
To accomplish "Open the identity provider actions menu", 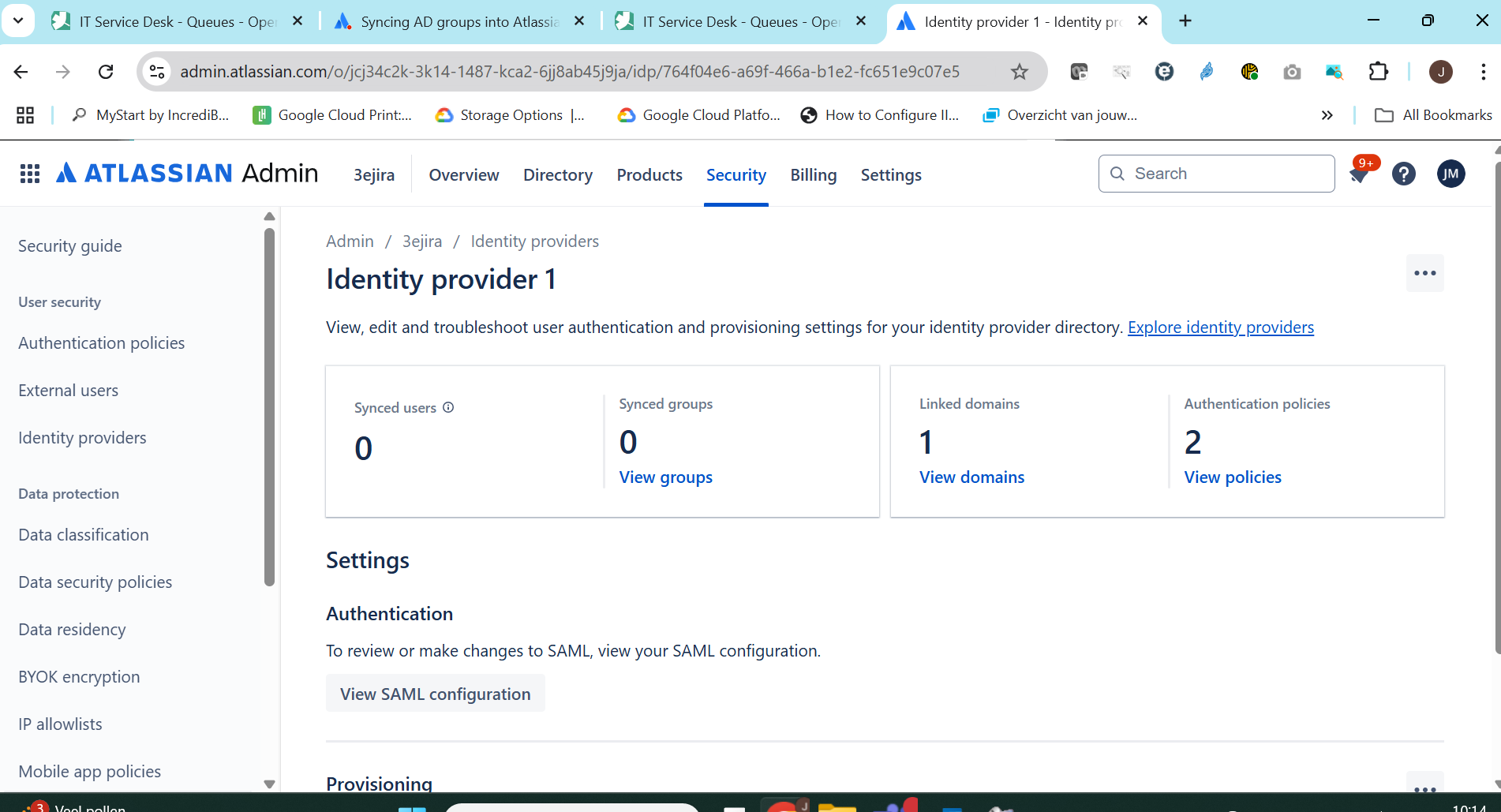I will pos(1424,273).
